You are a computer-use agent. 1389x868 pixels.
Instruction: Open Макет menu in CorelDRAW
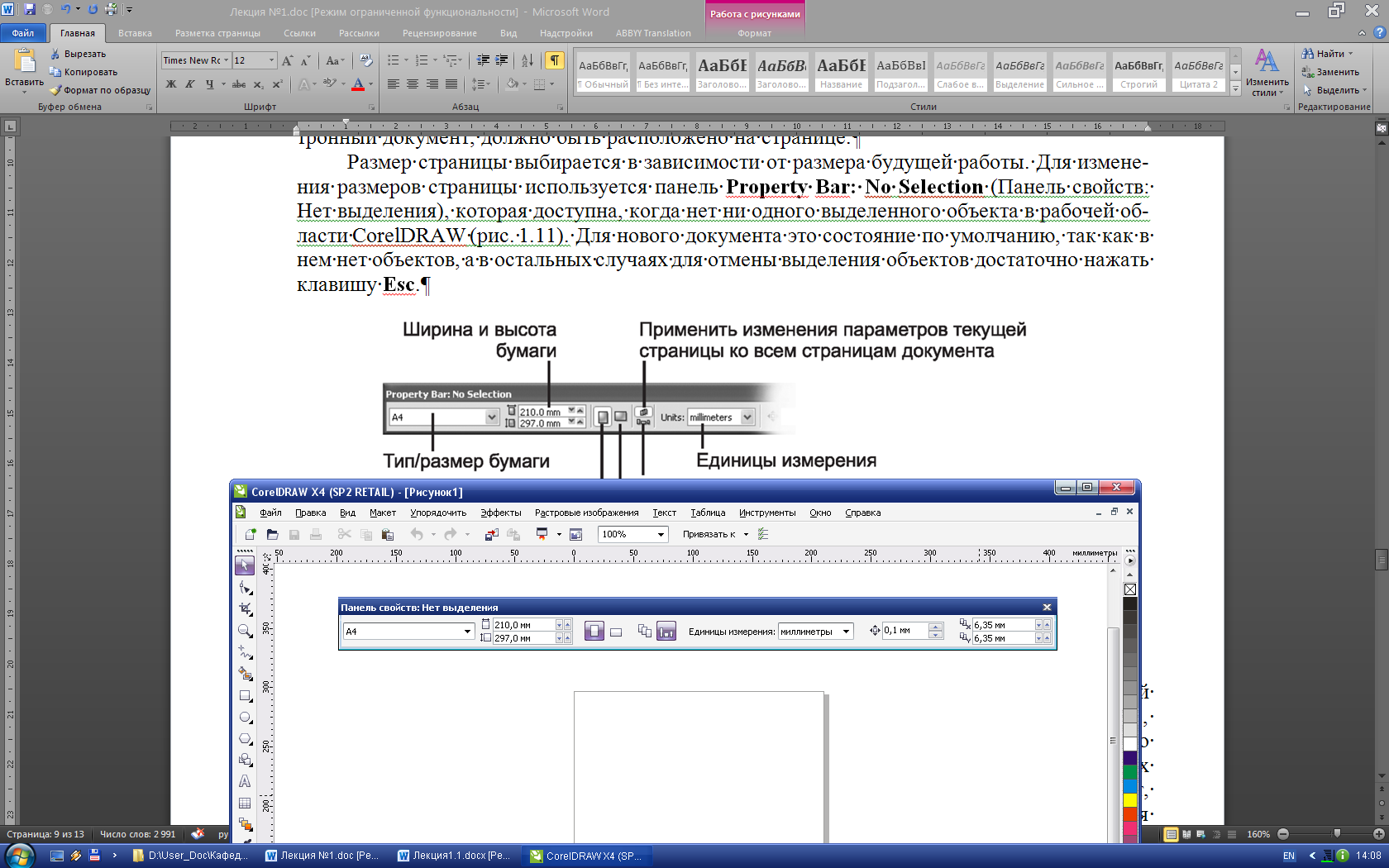[x=383, y=513]
